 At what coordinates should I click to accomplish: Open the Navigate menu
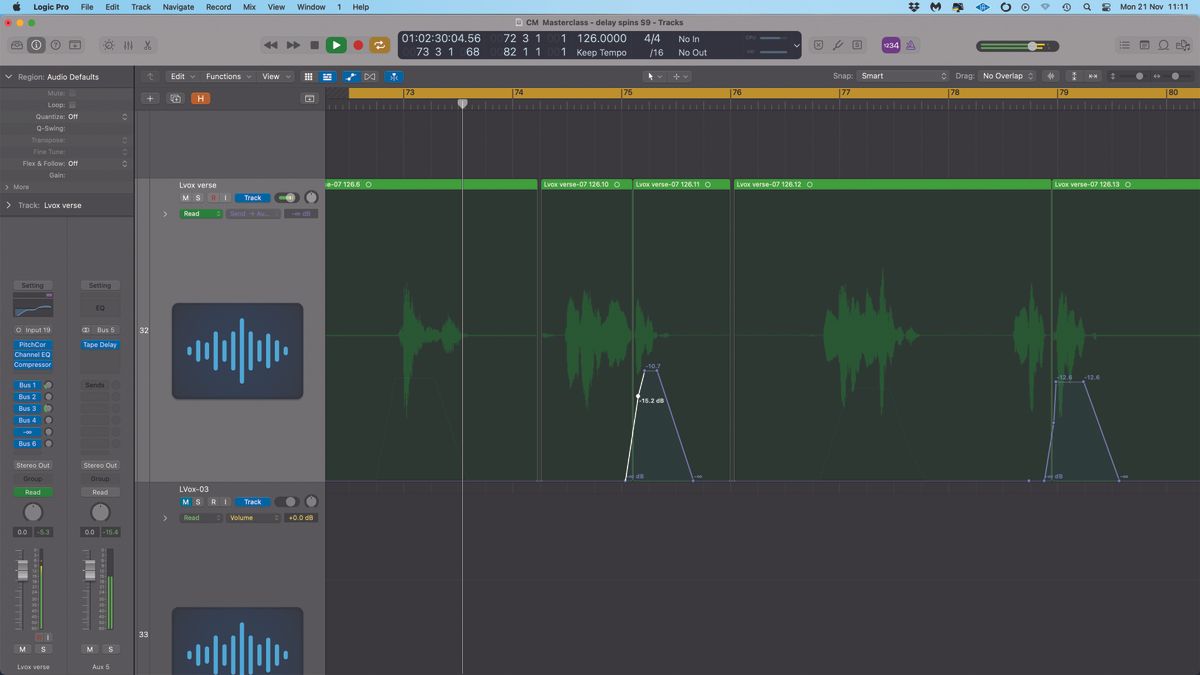pyautogui.click(x=177, y=7)
